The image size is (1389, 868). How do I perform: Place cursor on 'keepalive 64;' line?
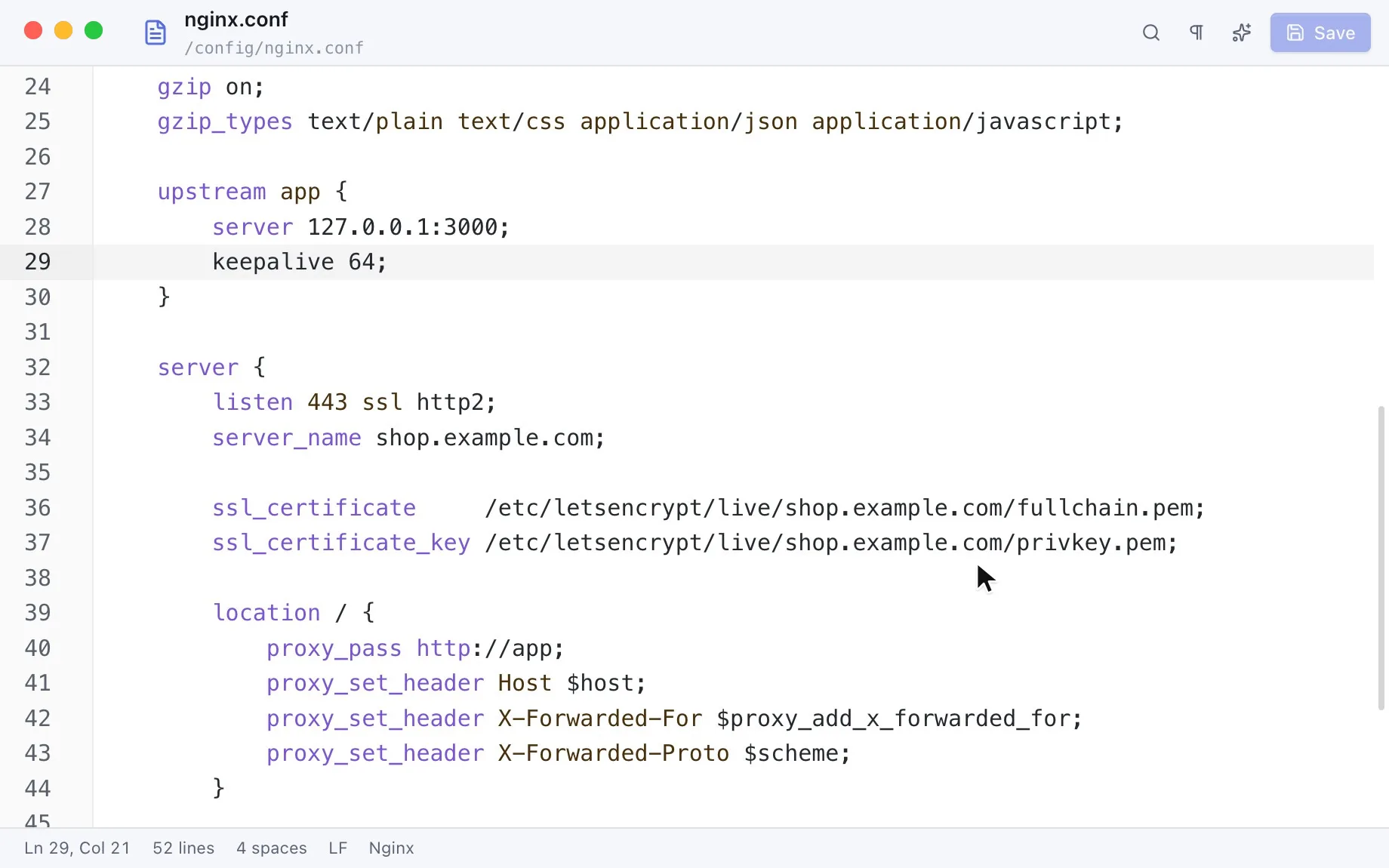click(x=300, y=262)
